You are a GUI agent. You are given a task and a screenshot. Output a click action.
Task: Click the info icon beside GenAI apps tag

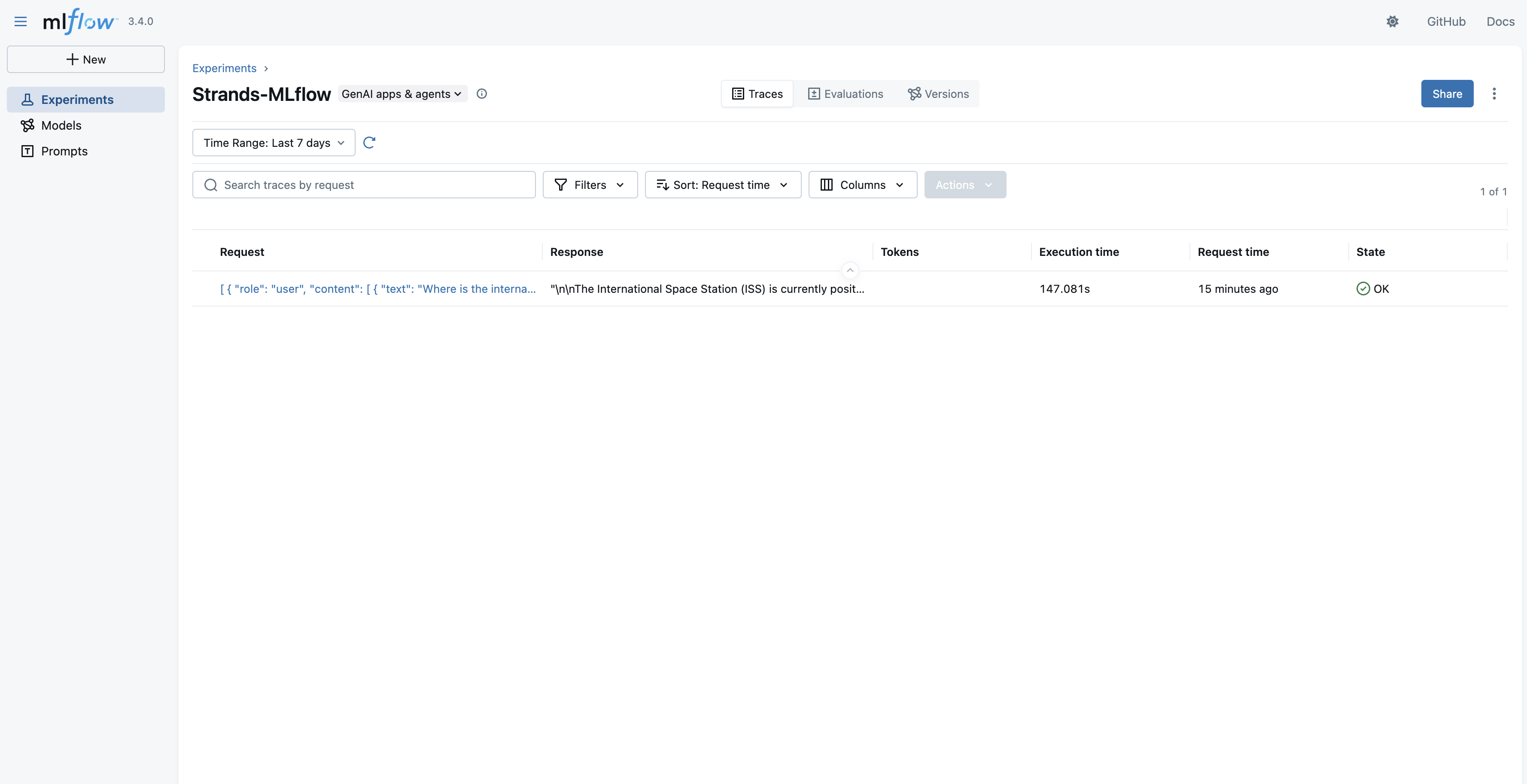point(481,94)
